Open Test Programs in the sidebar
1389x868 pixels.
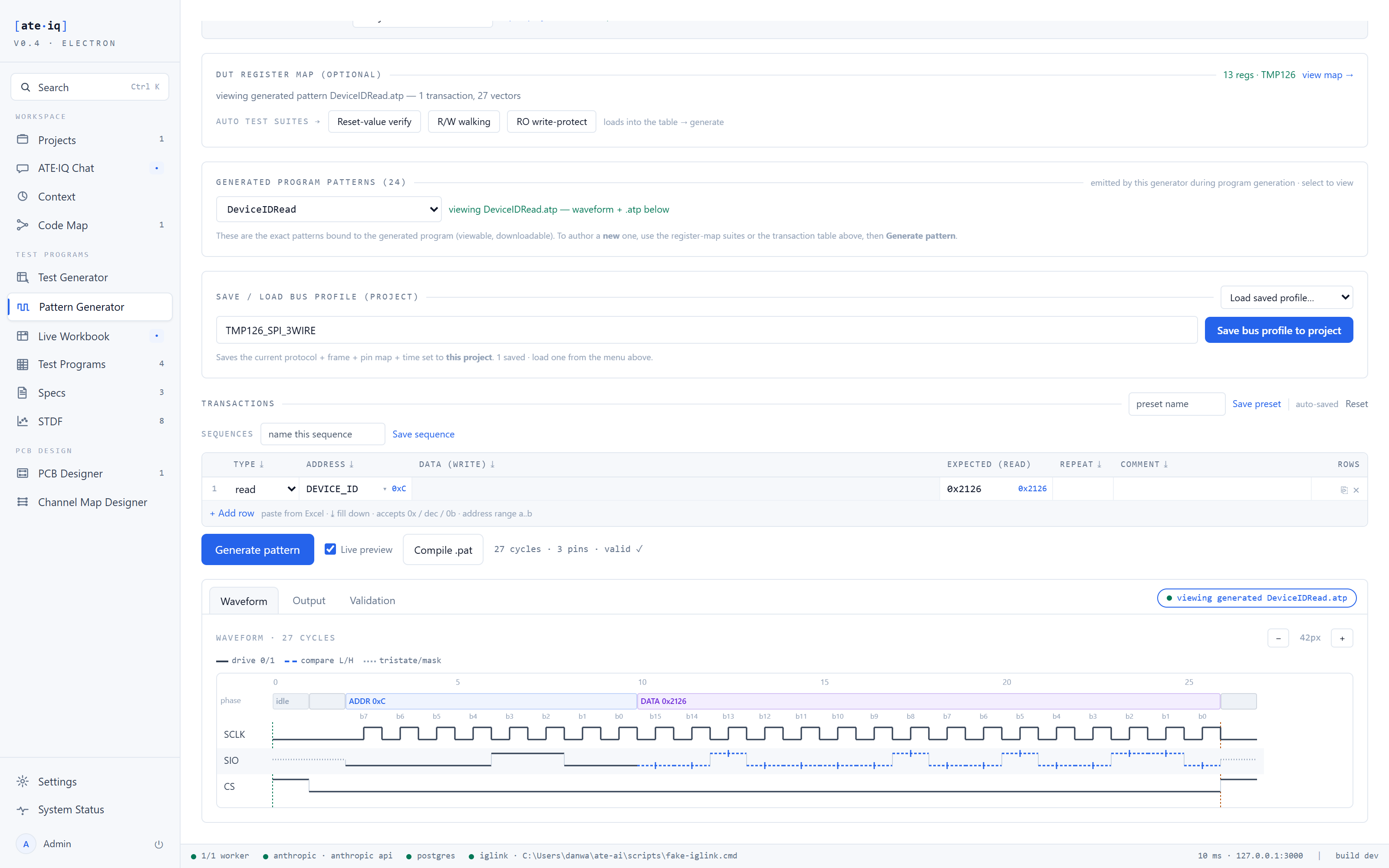tap(90, 365)
